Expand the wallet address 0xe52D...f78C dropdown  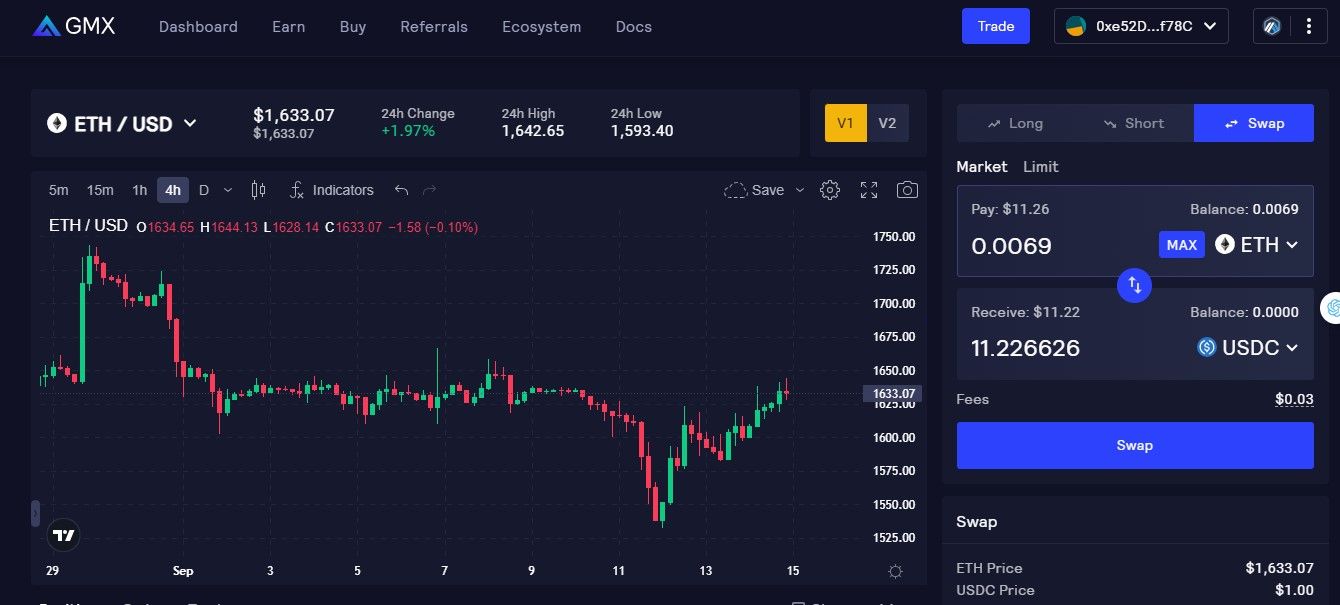click(1140, 26)
